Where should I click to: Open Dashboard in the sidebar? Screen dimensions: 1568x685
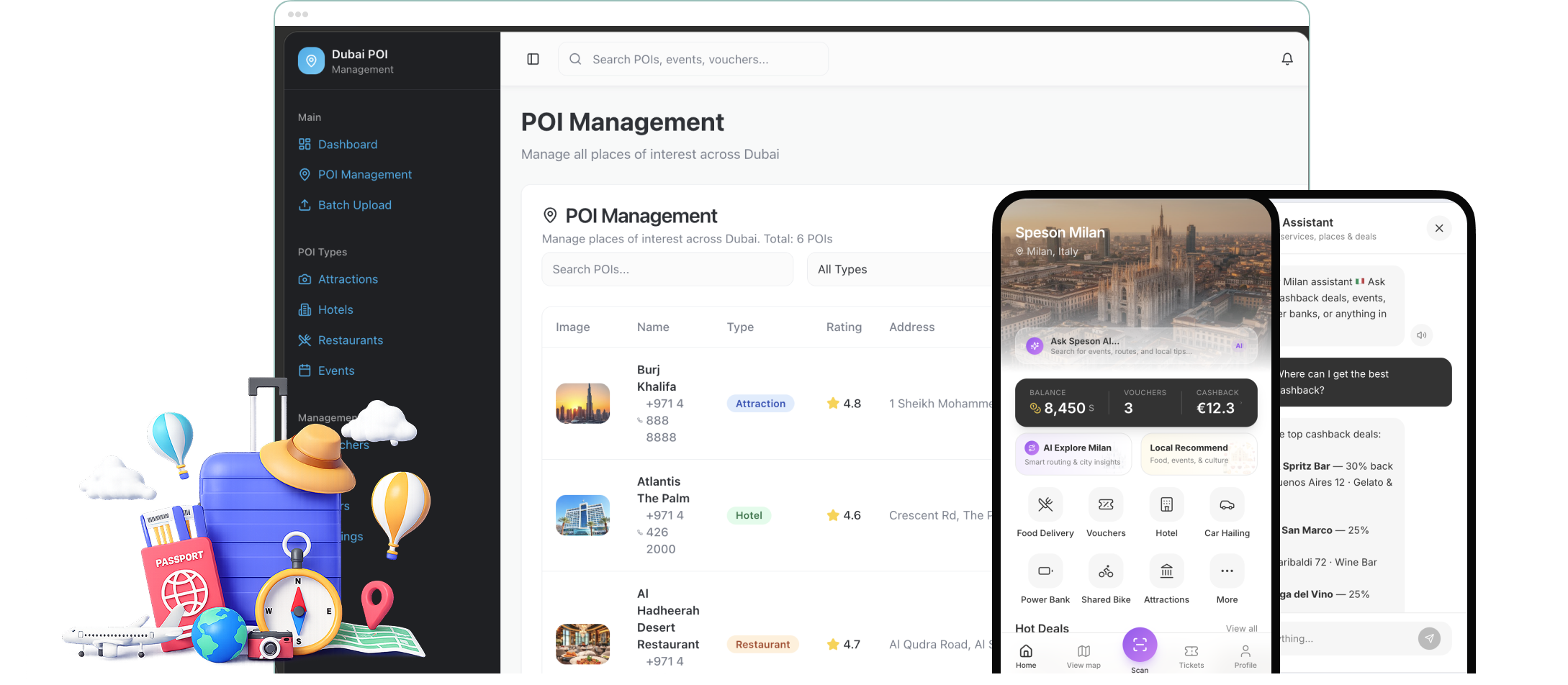pos(338,145)
